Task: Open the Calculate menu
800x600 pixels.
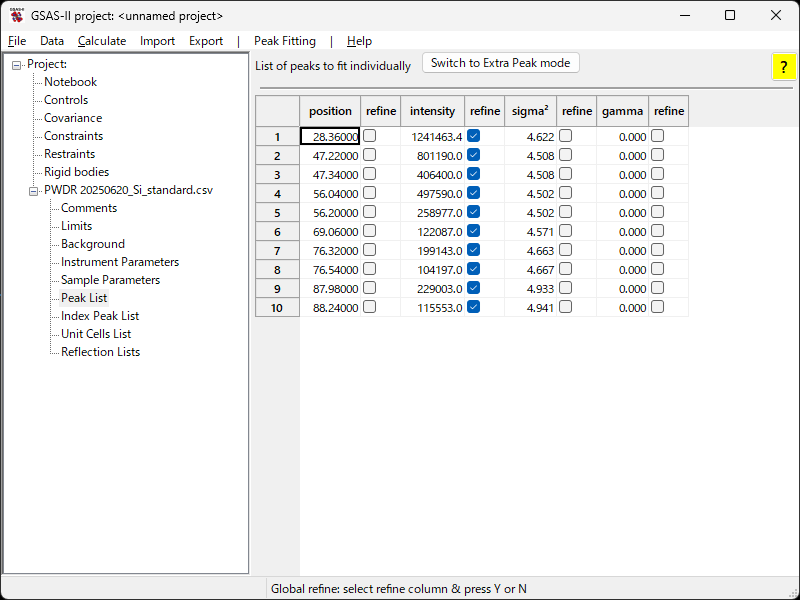Action: (102, 41)
